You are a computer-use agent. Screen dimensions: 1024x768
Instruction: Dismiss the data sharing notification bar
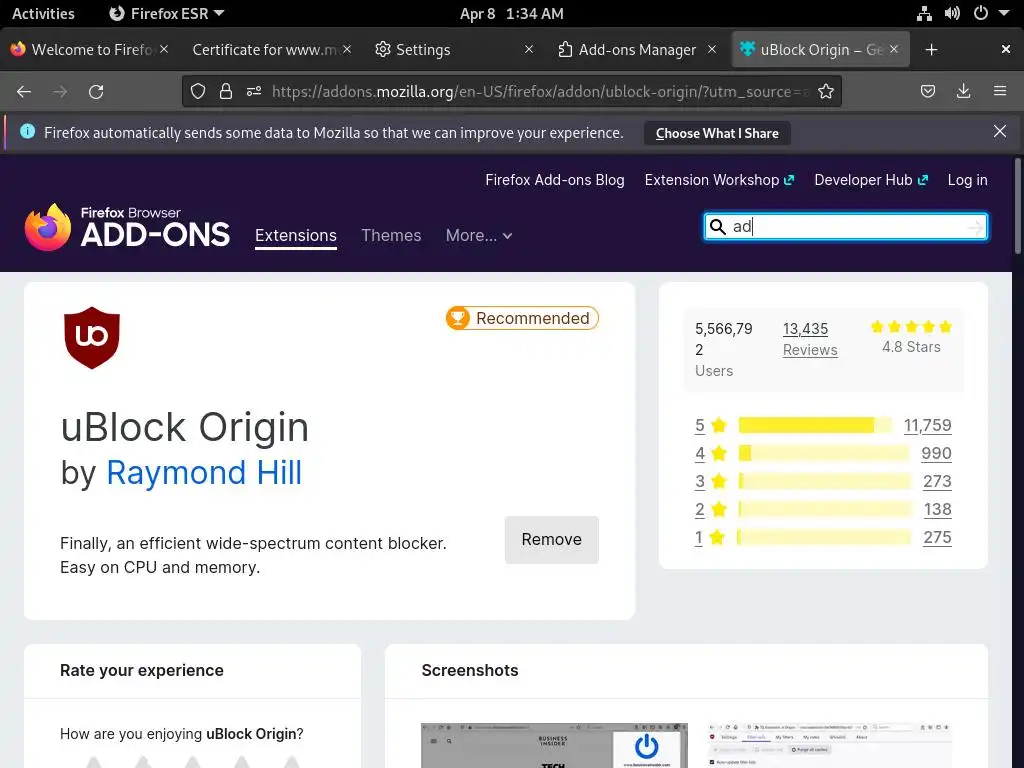(x=1000, y=131)
